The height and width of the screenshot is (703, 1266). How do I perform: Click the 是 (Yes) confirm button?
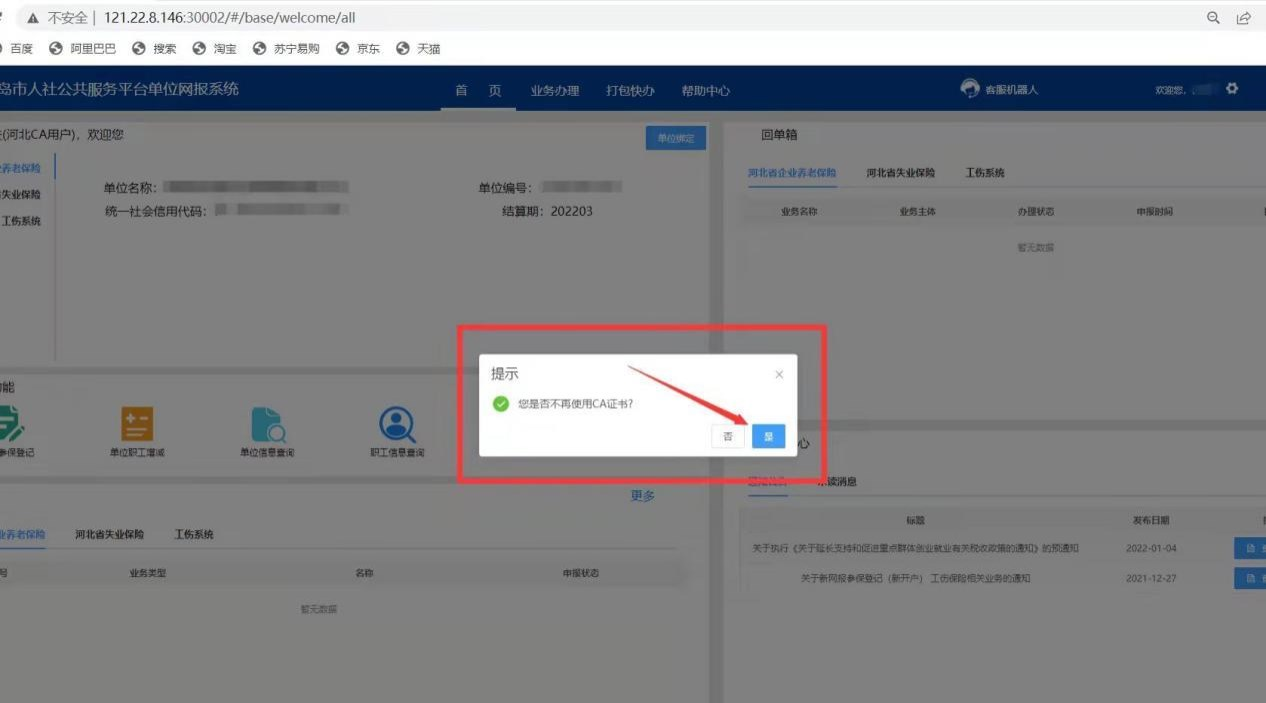click(768, 437)
